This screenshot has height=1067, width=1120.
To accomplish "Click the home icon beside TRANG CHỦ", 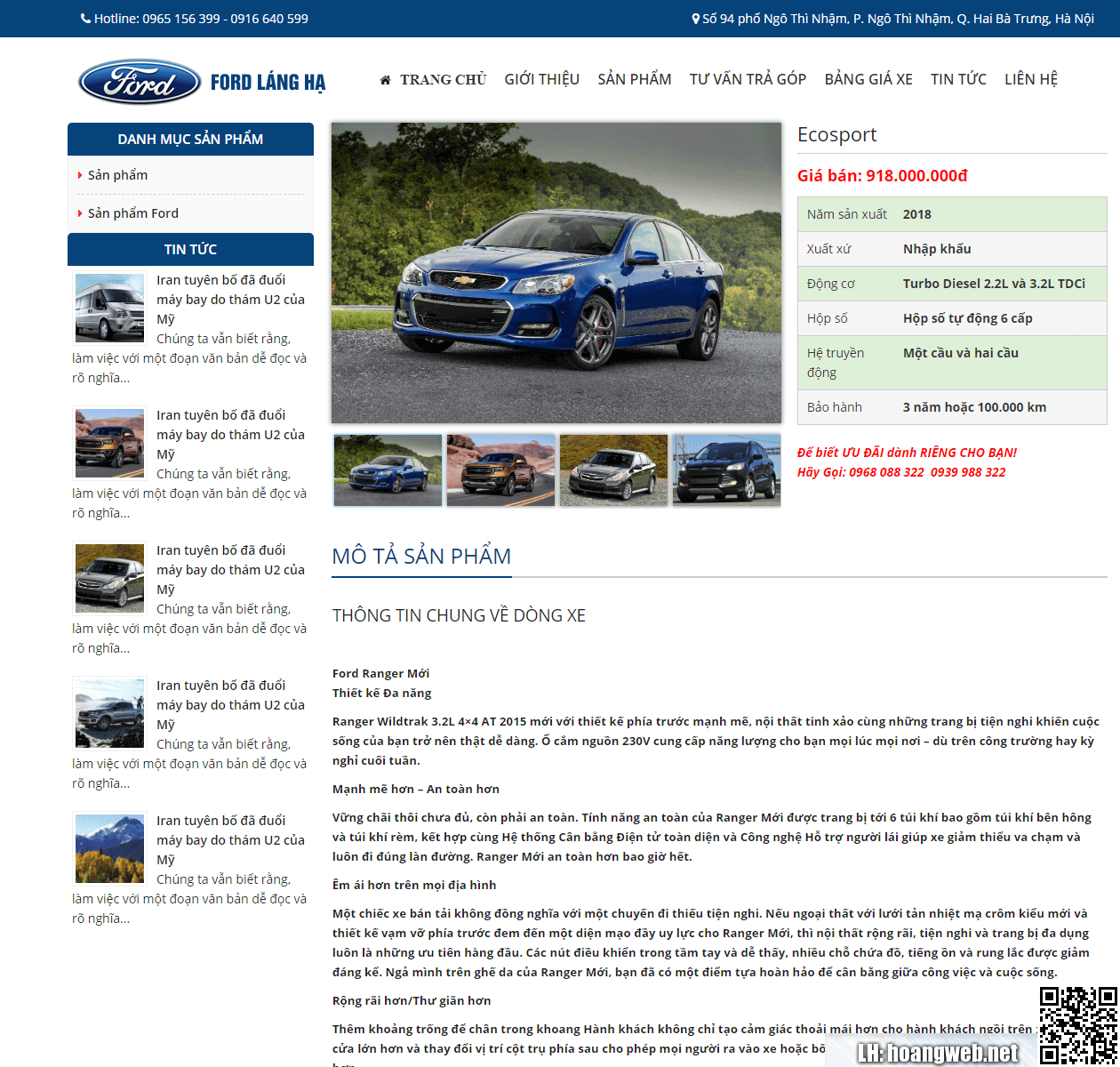I will [x=386, y=80].
